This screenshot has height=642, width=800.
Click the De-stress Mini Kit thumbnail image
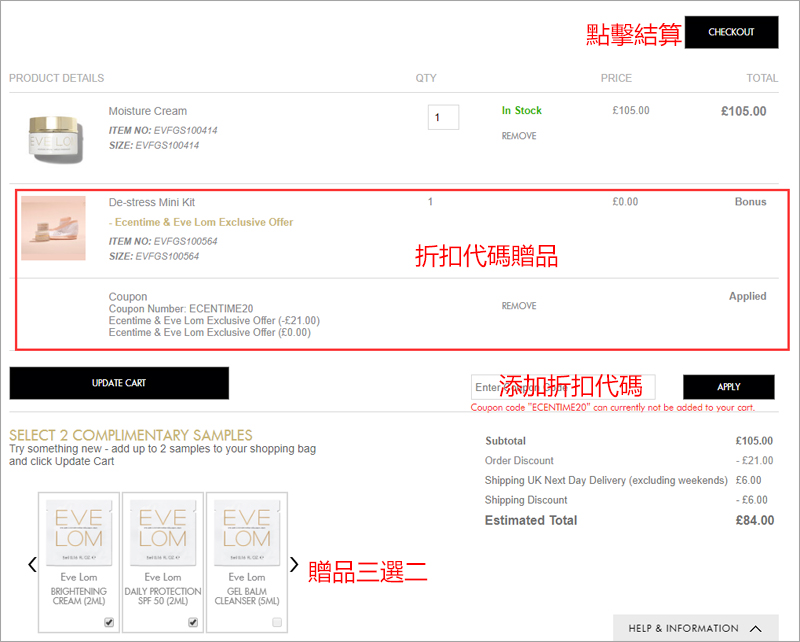pos(53,228)
